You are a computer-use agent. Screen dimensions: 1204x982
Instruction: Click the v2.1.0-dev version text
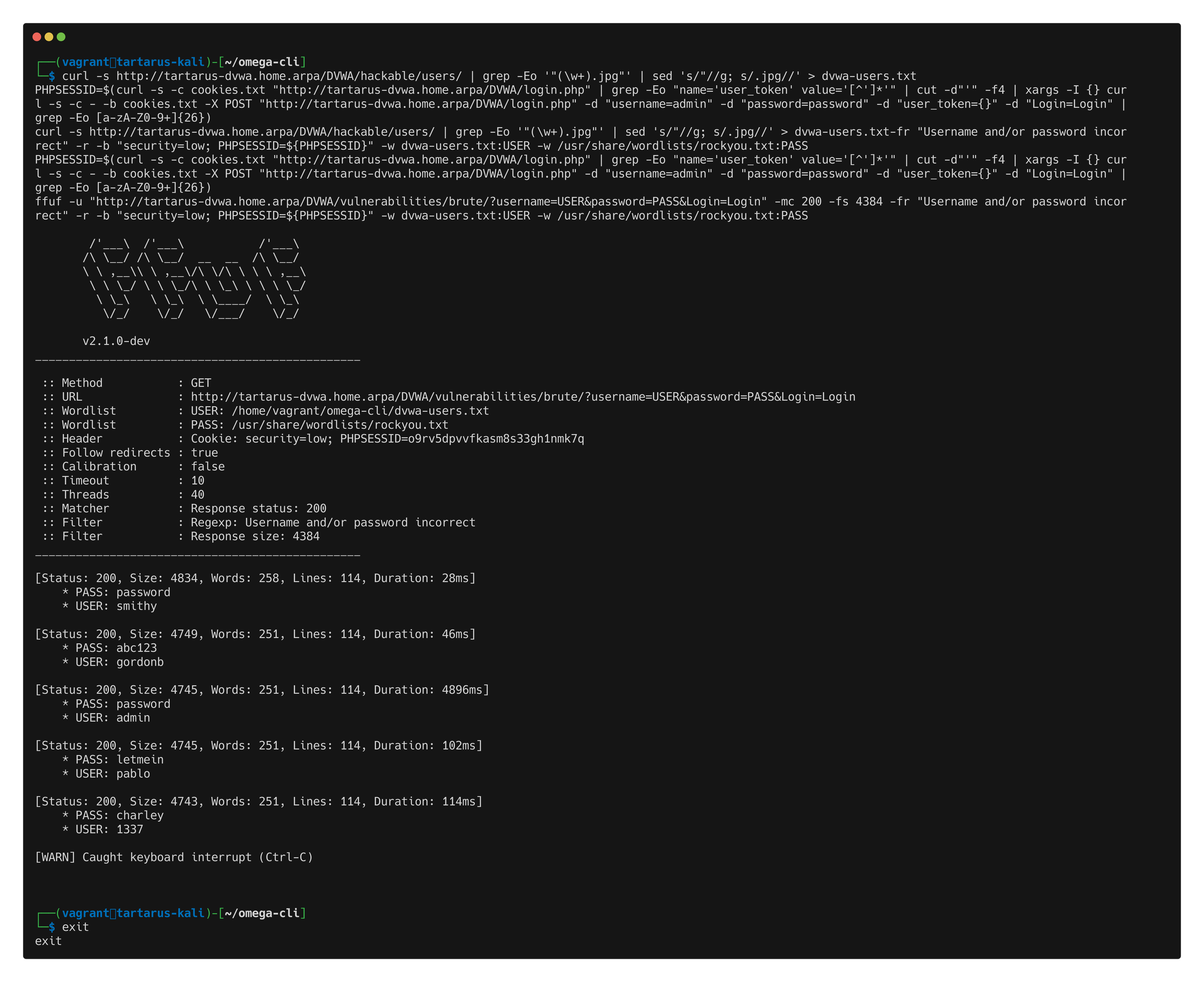pos(116,341)
